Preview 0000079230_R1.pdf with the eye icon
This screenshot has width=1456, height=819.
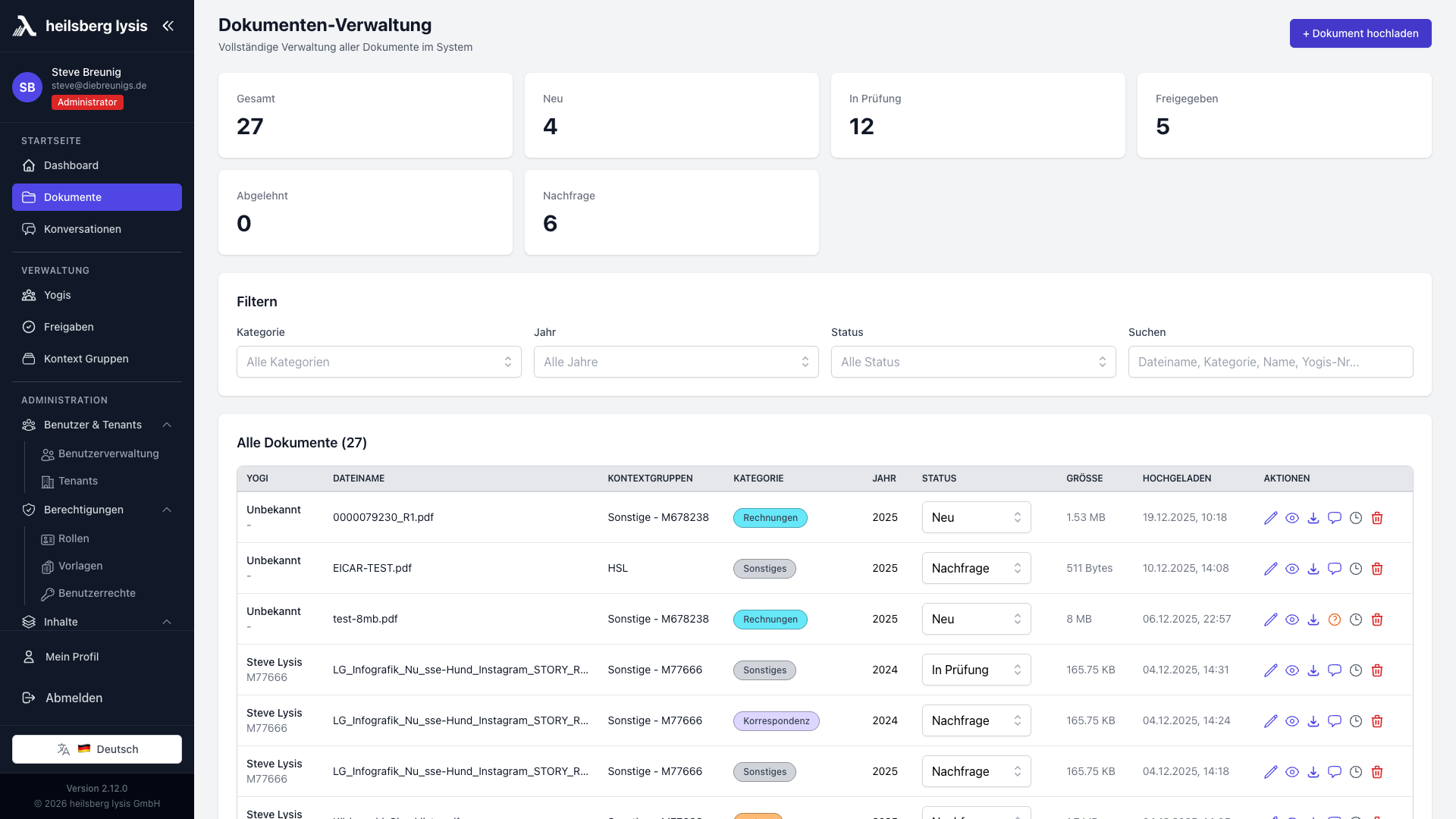coord(1292,518)
